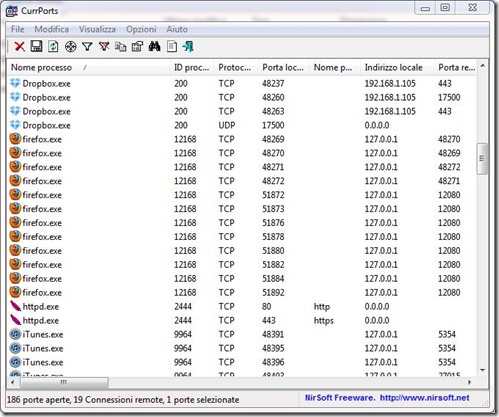Open the Modifica menu
The width and height of the screenshot is (499, 417).
(52, 29)
